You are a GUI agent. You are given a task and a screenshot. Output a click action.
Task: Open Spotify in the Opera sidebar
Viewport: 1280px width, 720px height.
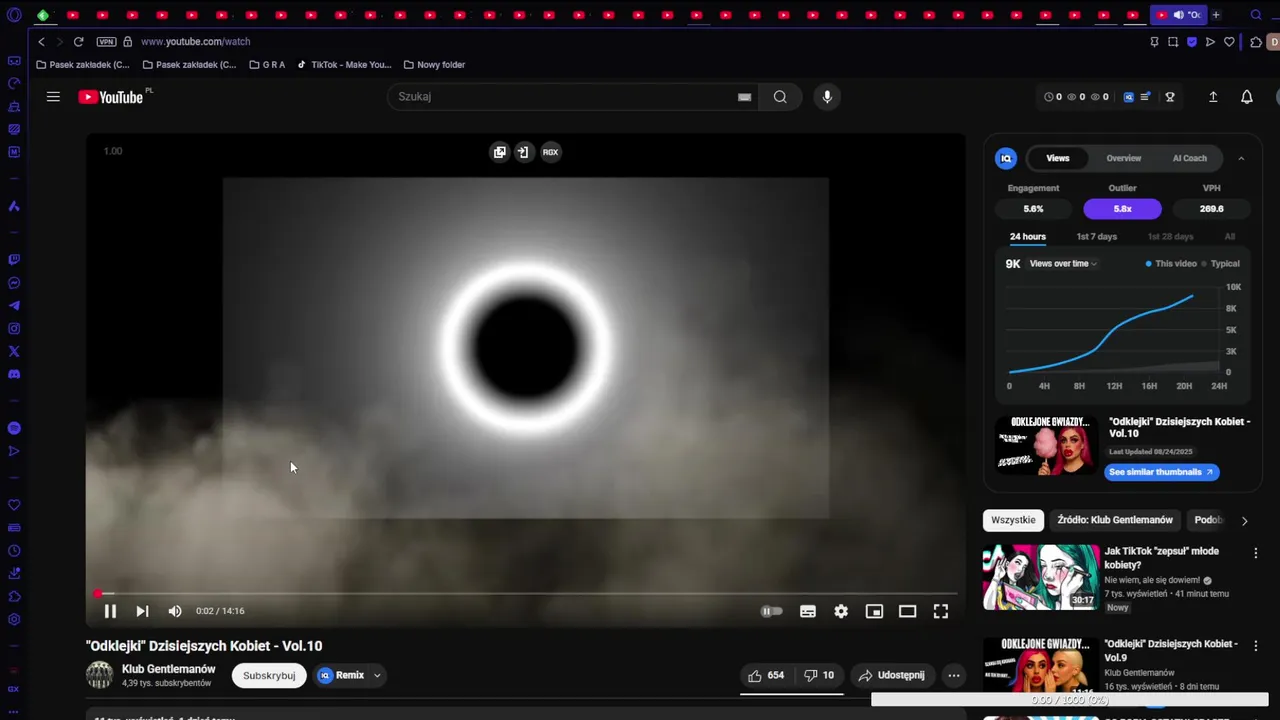tap(14, 428)
